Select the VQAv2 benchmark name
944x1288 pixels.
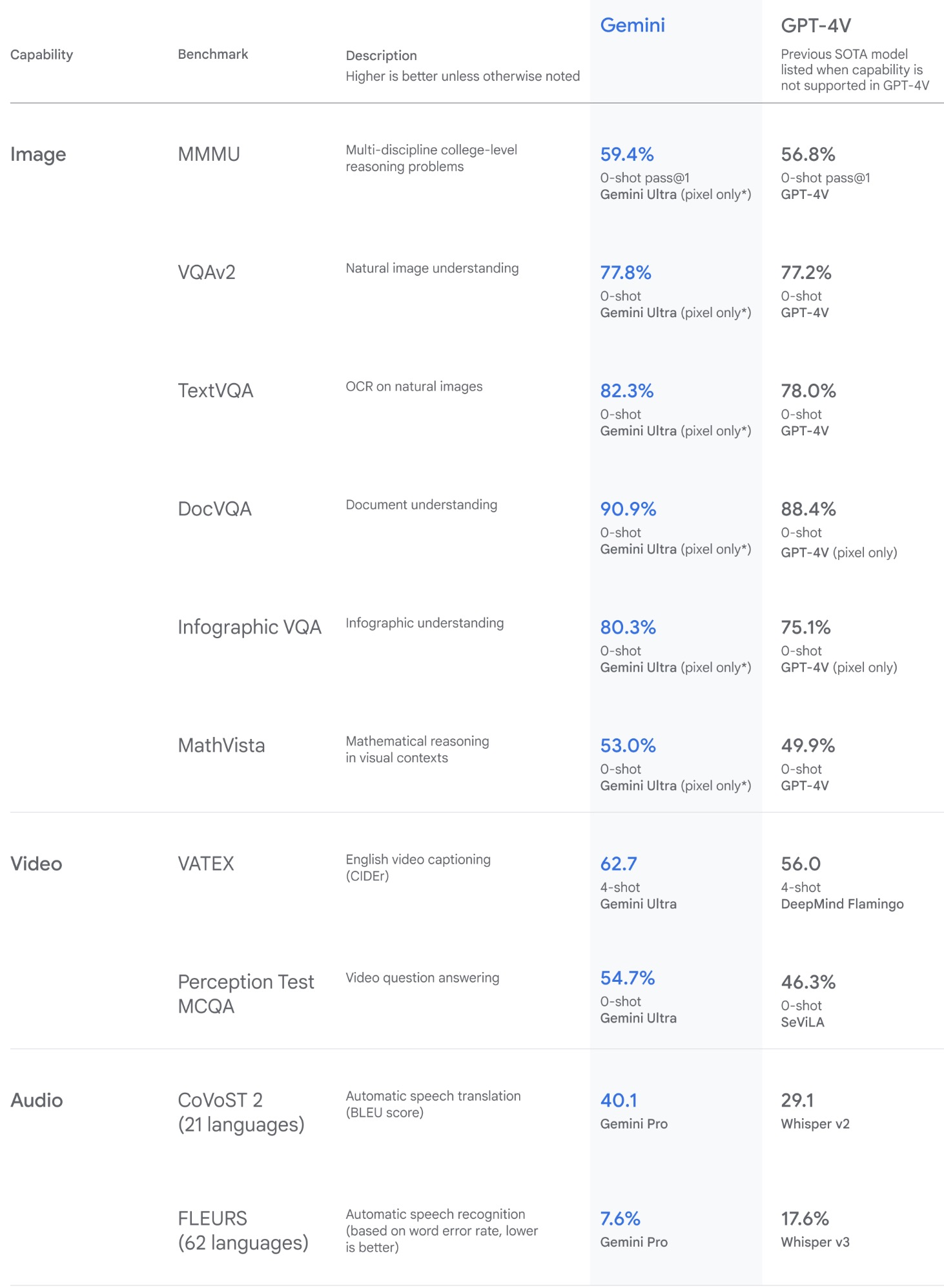click(x=206, y=273)
